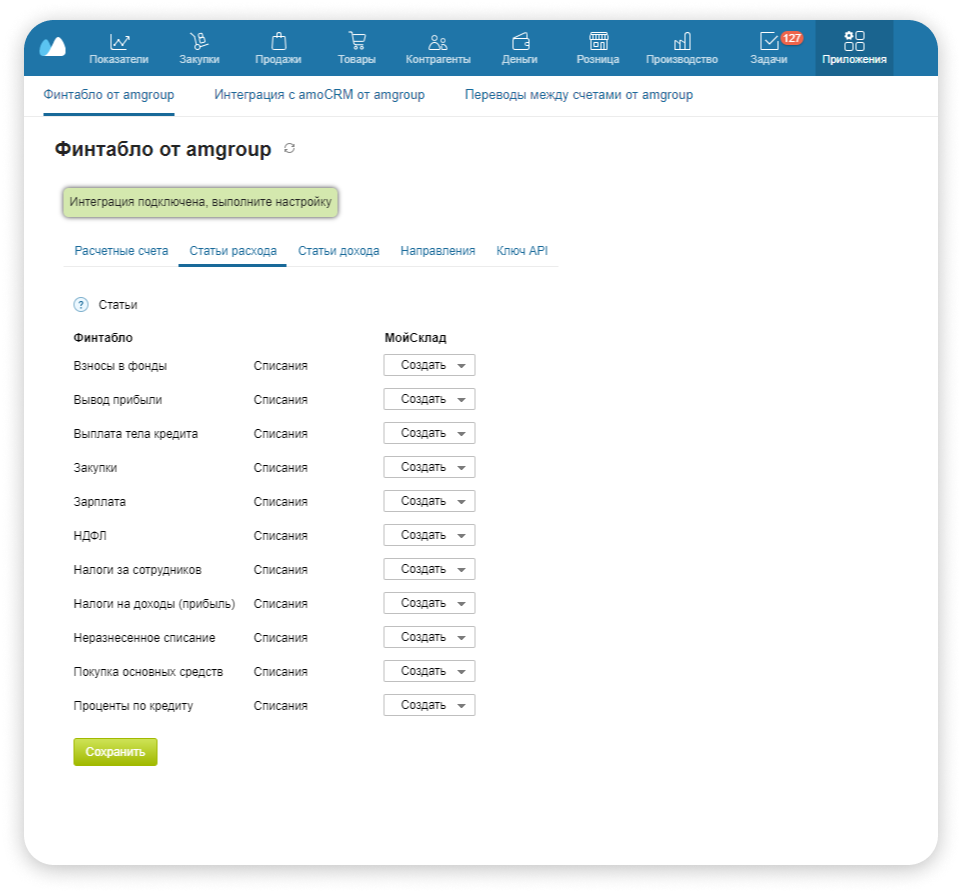Open dropdown for Налоги за сотрудников
The image size is (962, 893).
tap(429, 569)
